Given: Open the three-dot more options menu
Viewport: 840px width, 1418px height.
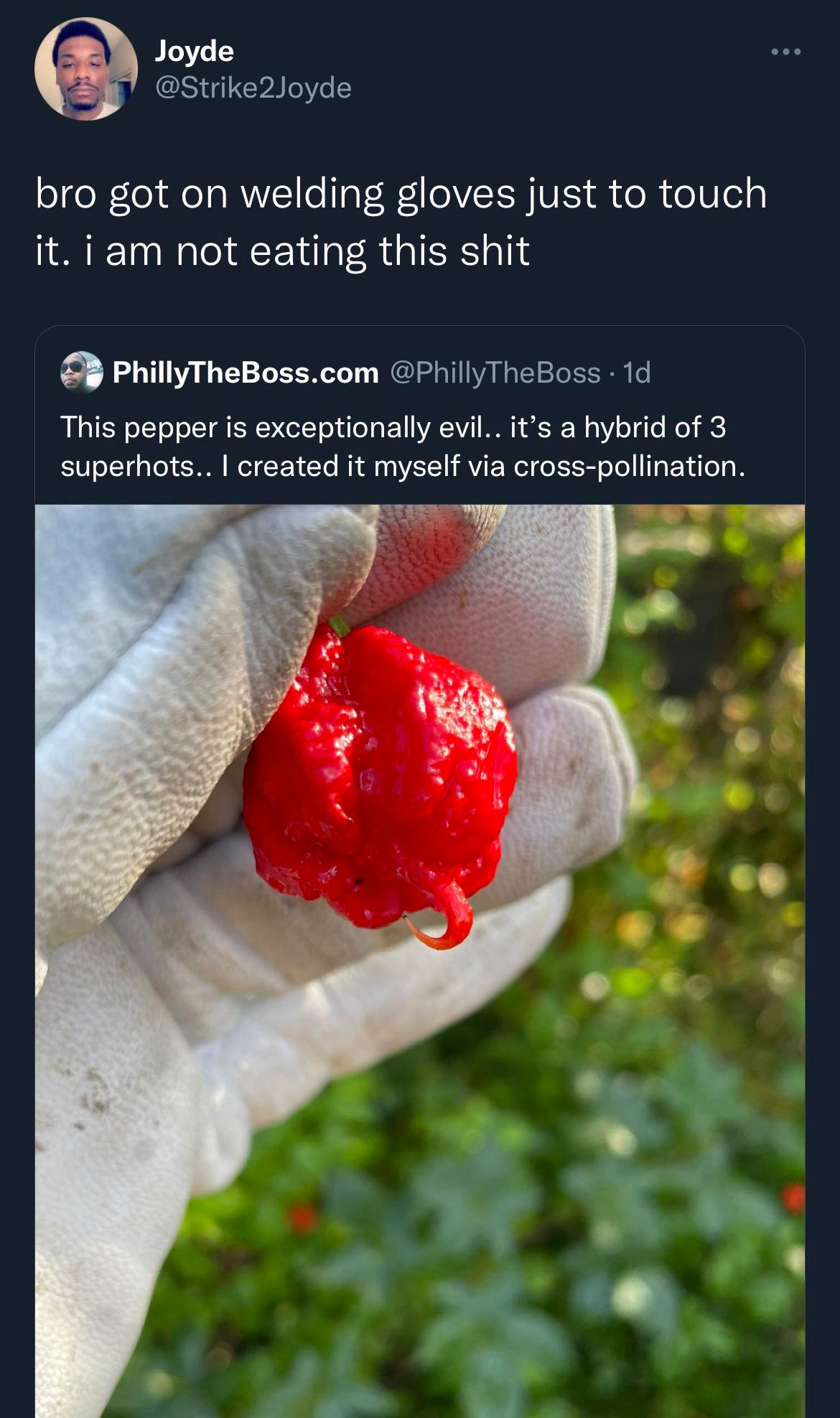Looking at the screenshot, I should click(x=785, y=52).
